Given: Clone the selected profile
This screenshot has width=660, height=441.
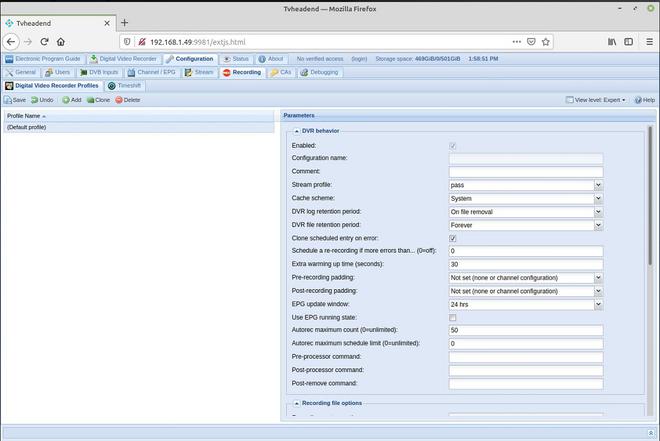Looking at the screenshot, I should point(98,100).
